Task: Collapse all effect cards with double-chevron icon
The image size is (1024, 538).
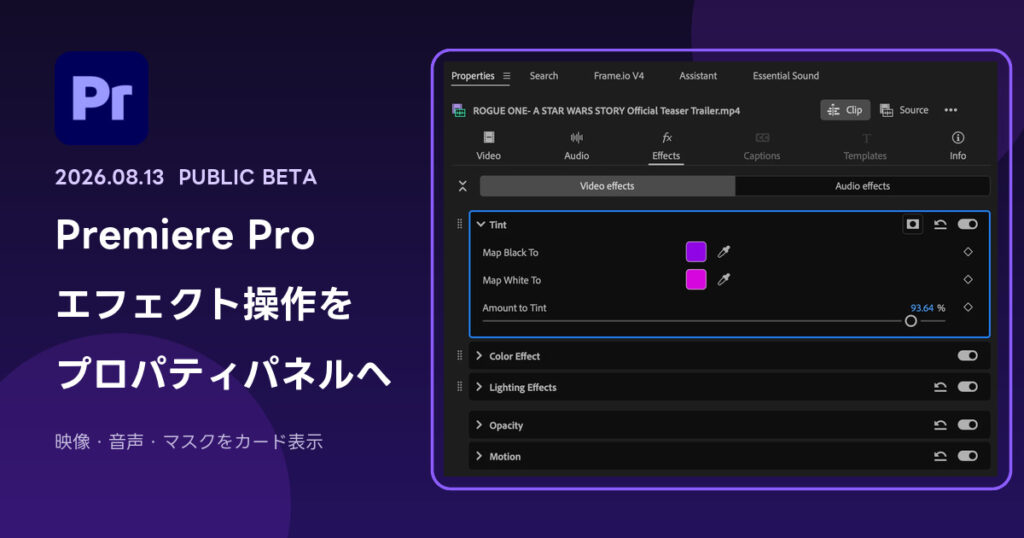Action: point(462,186)
